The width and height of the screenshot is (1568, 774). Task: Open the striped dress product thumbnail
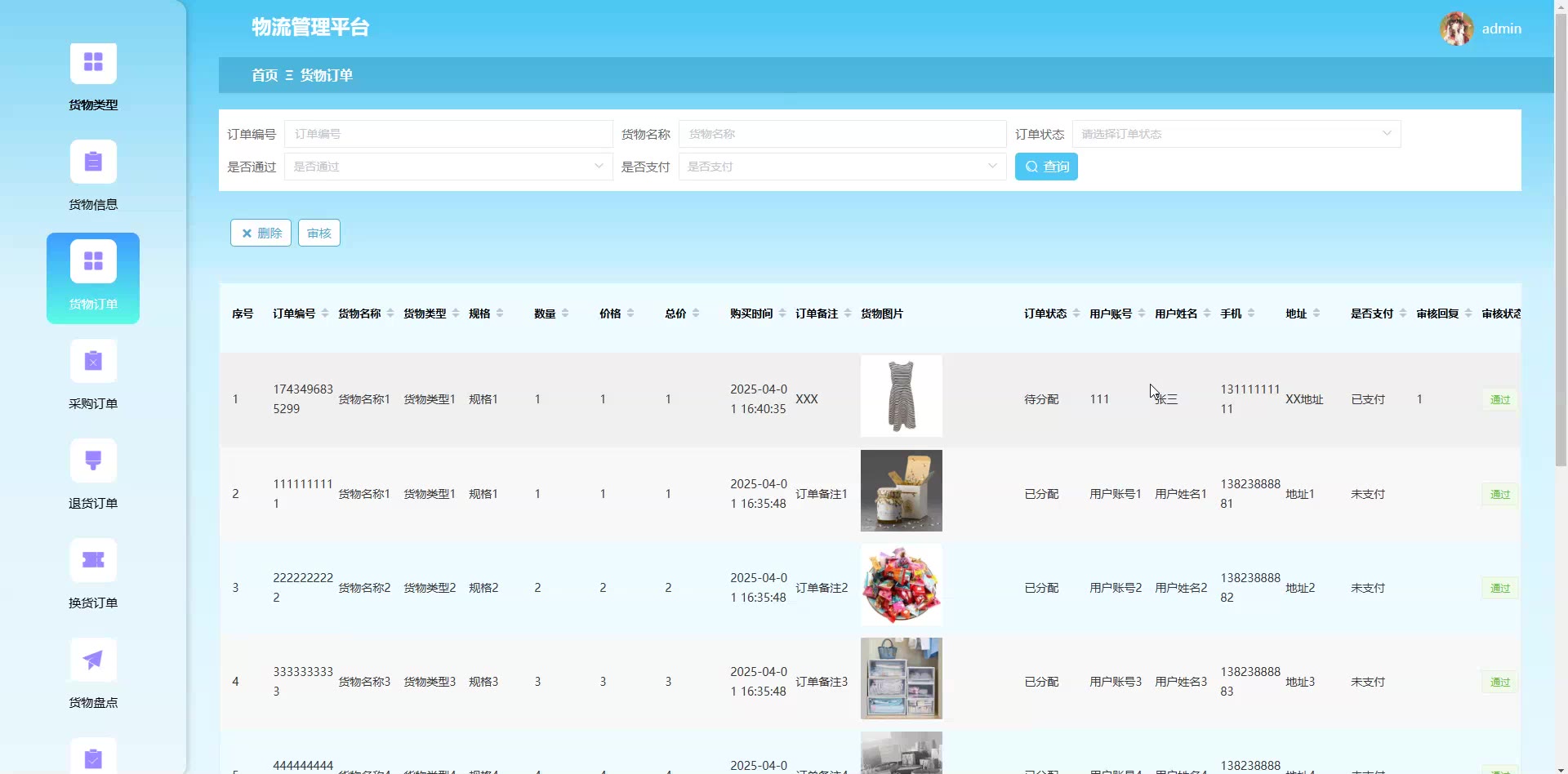pos(901,397)
